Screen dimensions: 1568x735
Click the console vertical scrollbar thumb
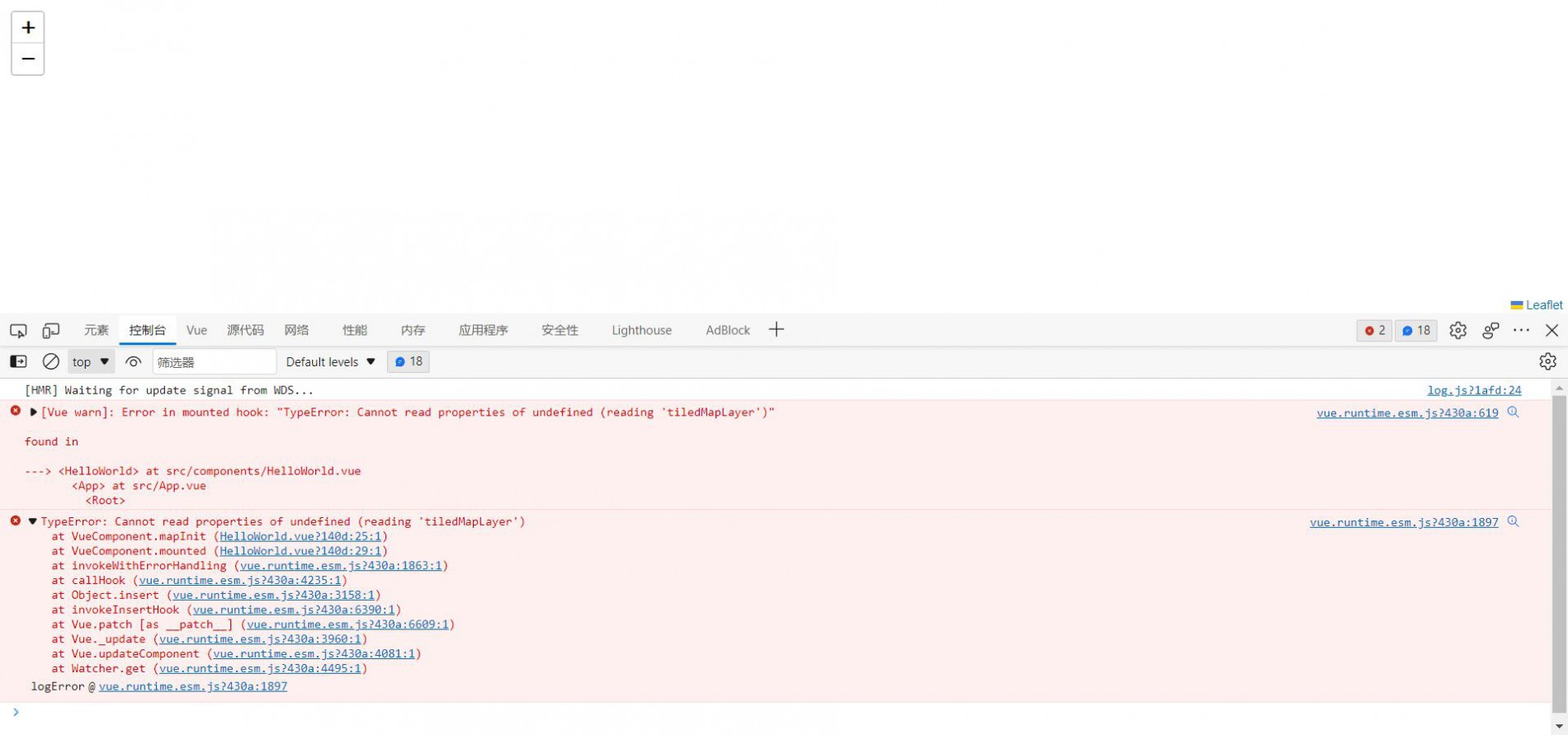1559,553
